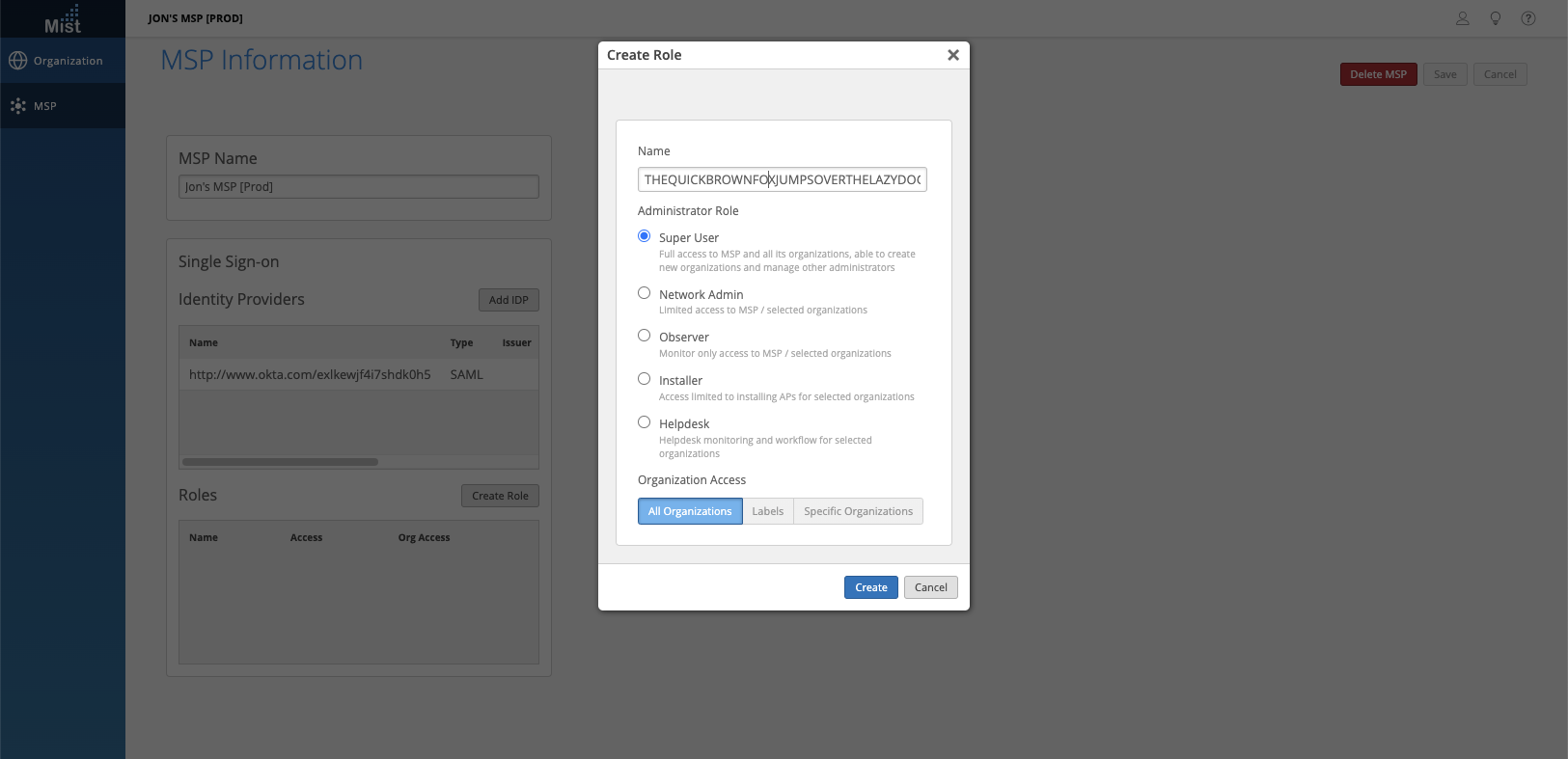Close the Create Role dialog
Image resolution: width=1568 pixels, height=759 pixels.
pyautogui.click(x=952, y=55)
